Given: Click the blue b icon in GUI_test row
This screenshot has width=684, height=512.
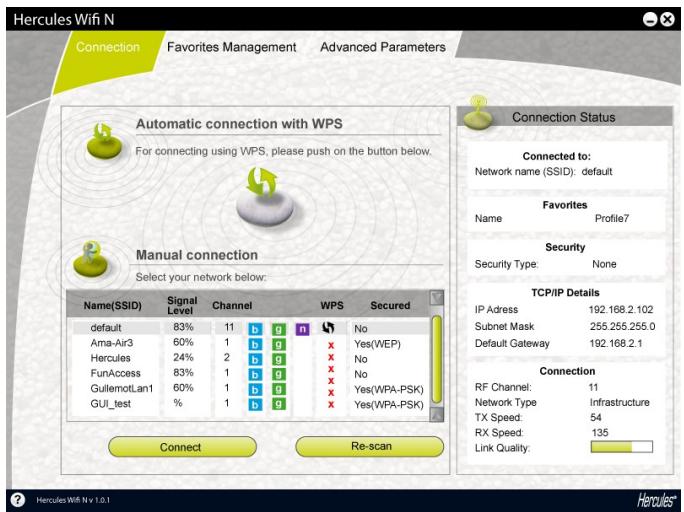Looking at the screenshot, I should [x=255, y=405].
